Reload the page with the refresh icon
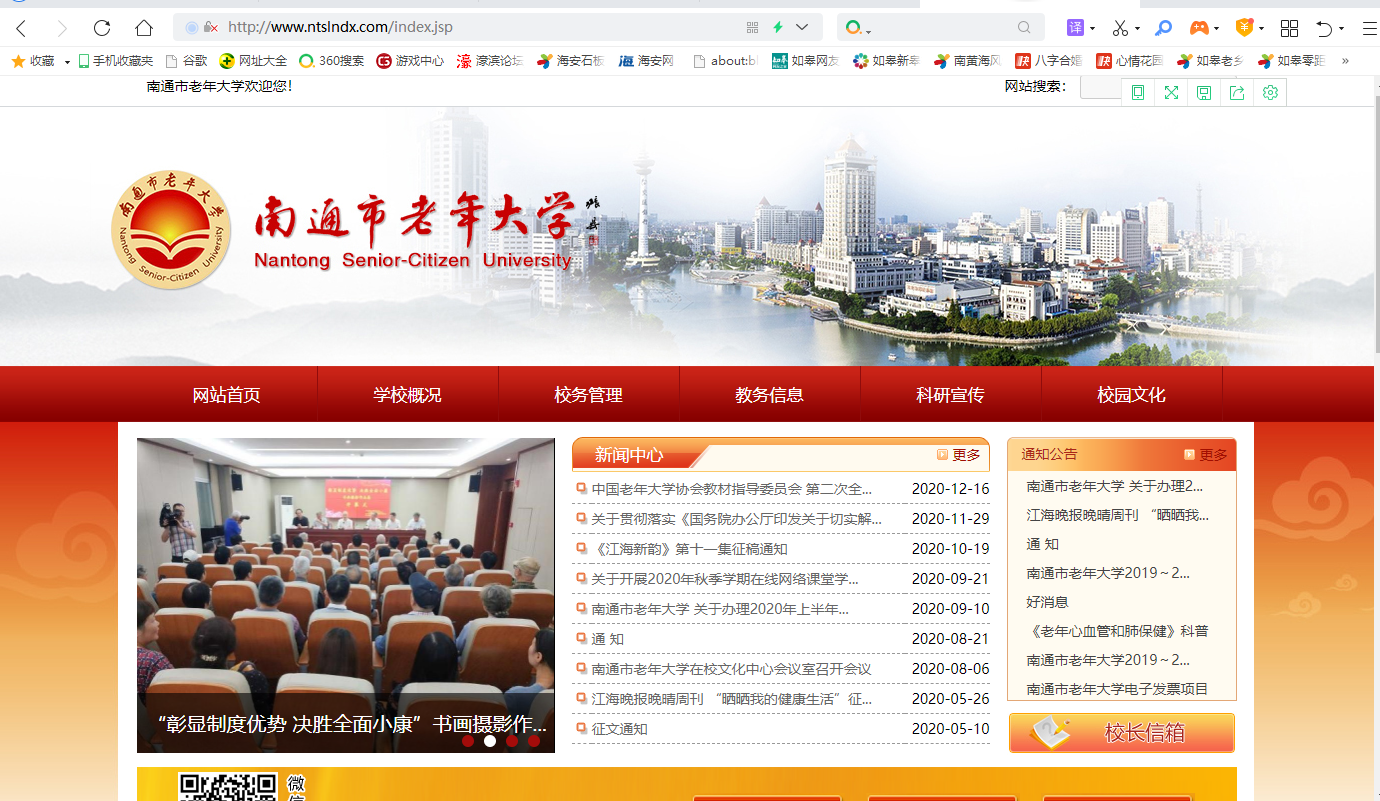The height and width of the screenshot is (801, 1380). point(102,27)
